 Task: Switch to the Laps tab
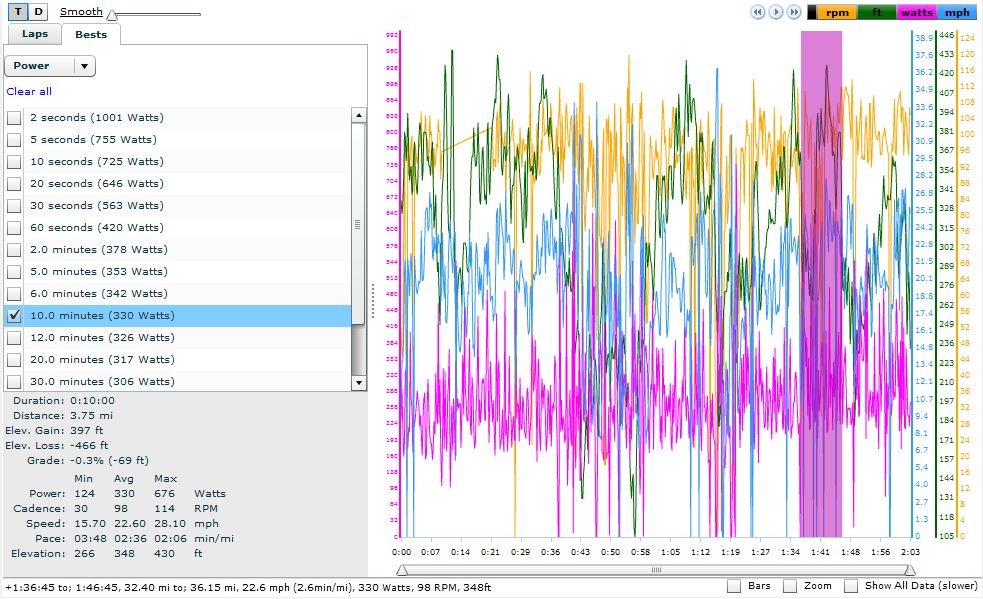[34, 34]
